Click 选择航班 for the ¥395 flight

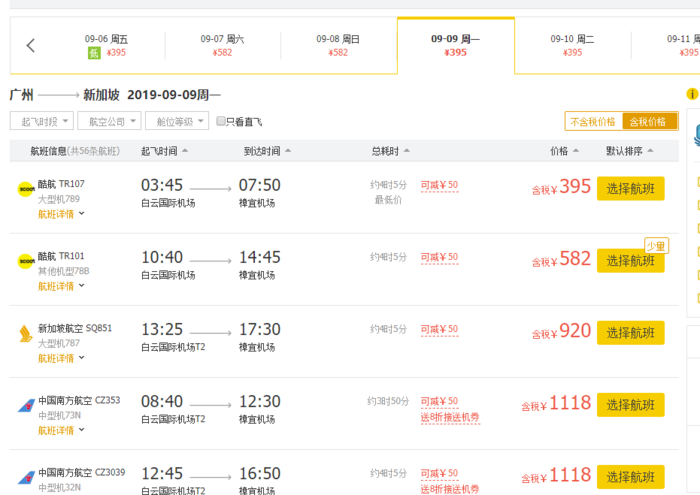pos(630,188)
